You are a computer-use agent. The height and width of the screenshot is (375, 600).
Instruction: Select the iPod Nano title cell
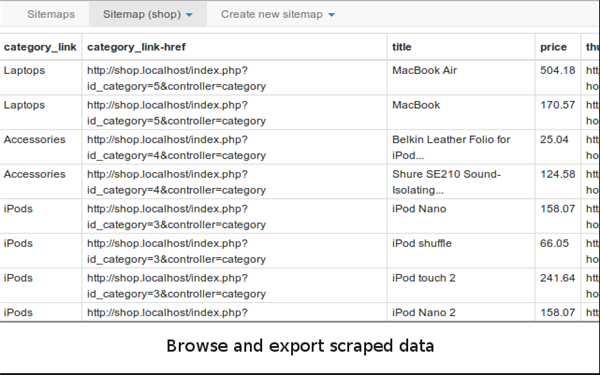coord(461,216)
